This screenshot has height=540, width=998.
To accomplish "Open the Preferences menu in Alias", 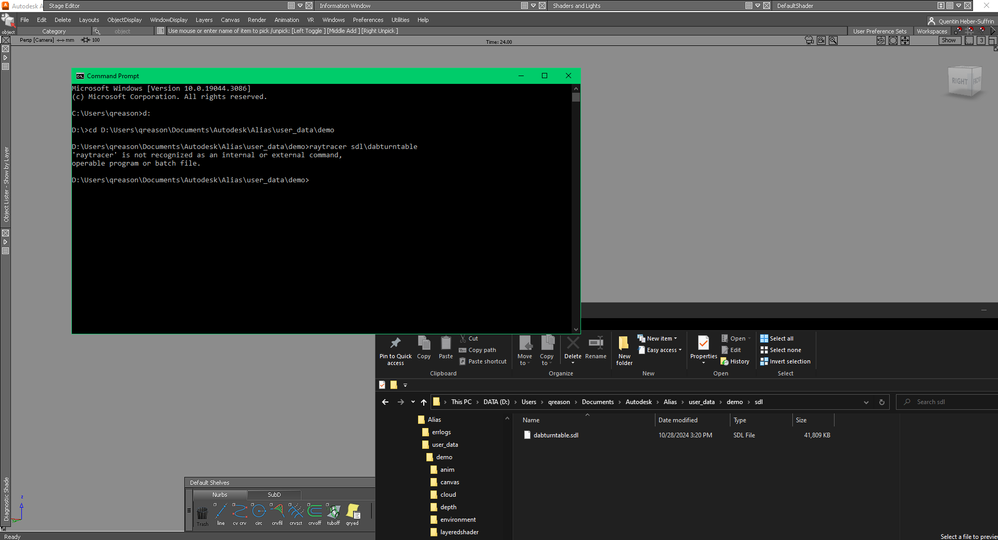I will (368, 20).
